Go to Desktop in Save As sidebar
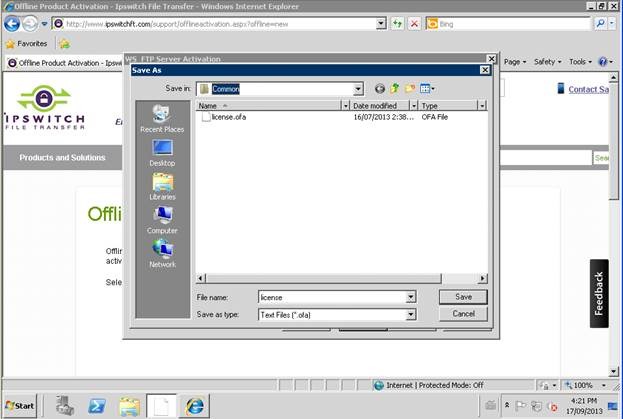The height and width of the screenshot is (419, 623). click(x=162, y=153)
